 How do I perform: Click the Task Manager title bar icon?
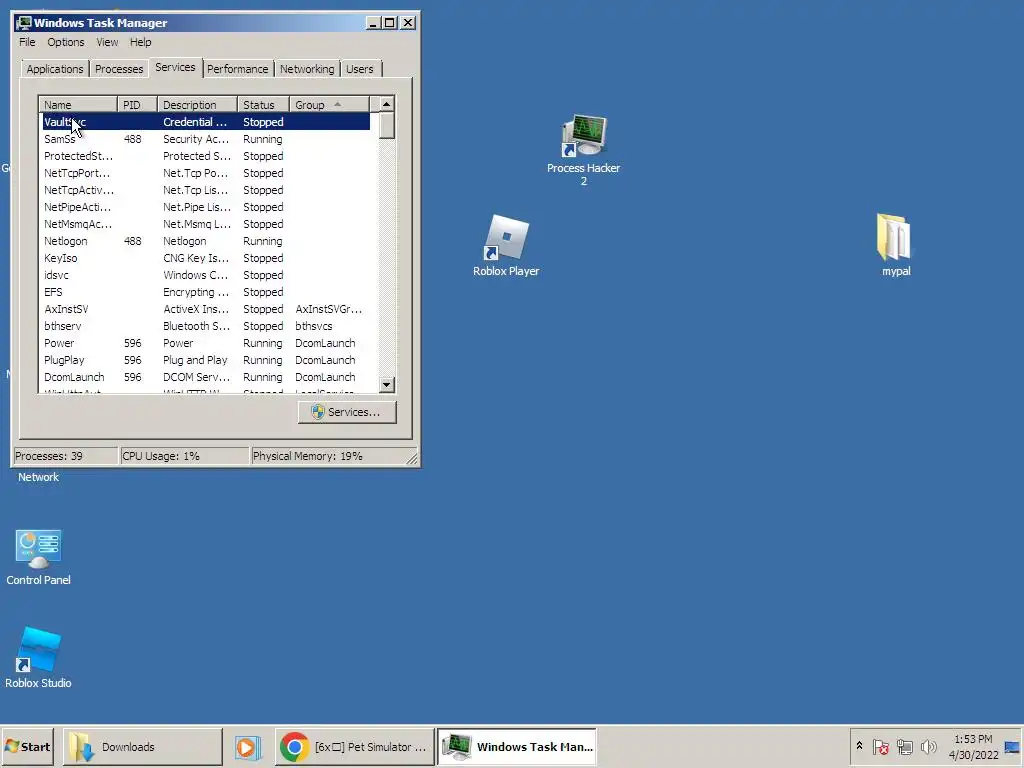click(24, 23)
